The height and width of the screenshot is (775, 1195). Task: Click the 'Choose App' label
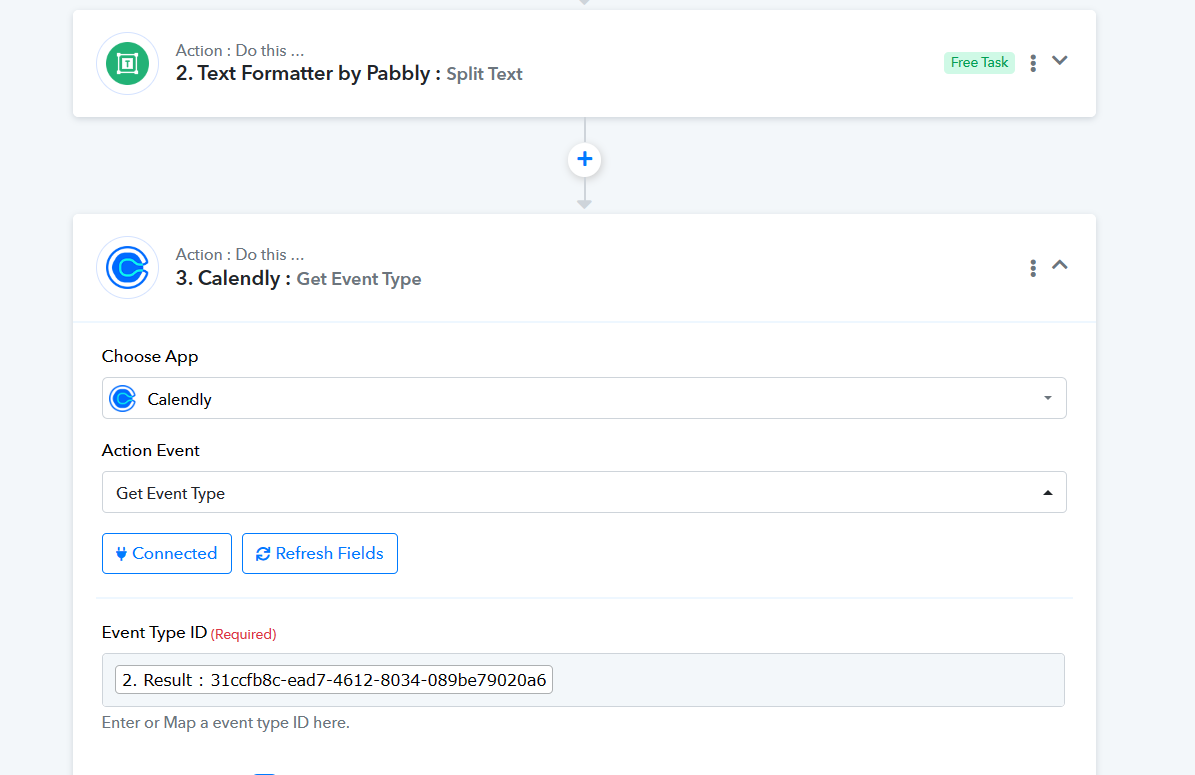(x=150, y=357)
